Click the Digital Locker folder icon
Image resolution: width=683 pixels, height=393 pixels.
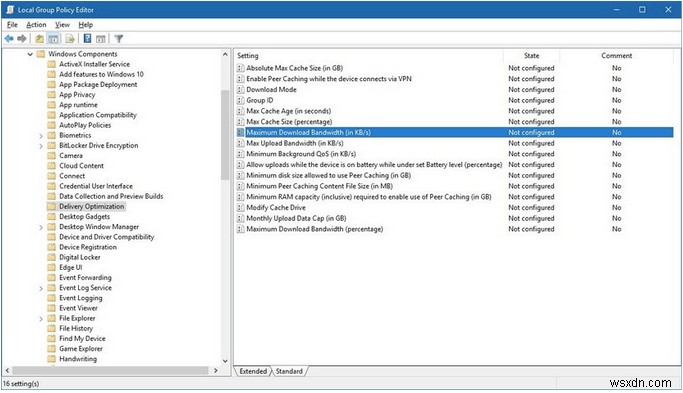[51, 257]
